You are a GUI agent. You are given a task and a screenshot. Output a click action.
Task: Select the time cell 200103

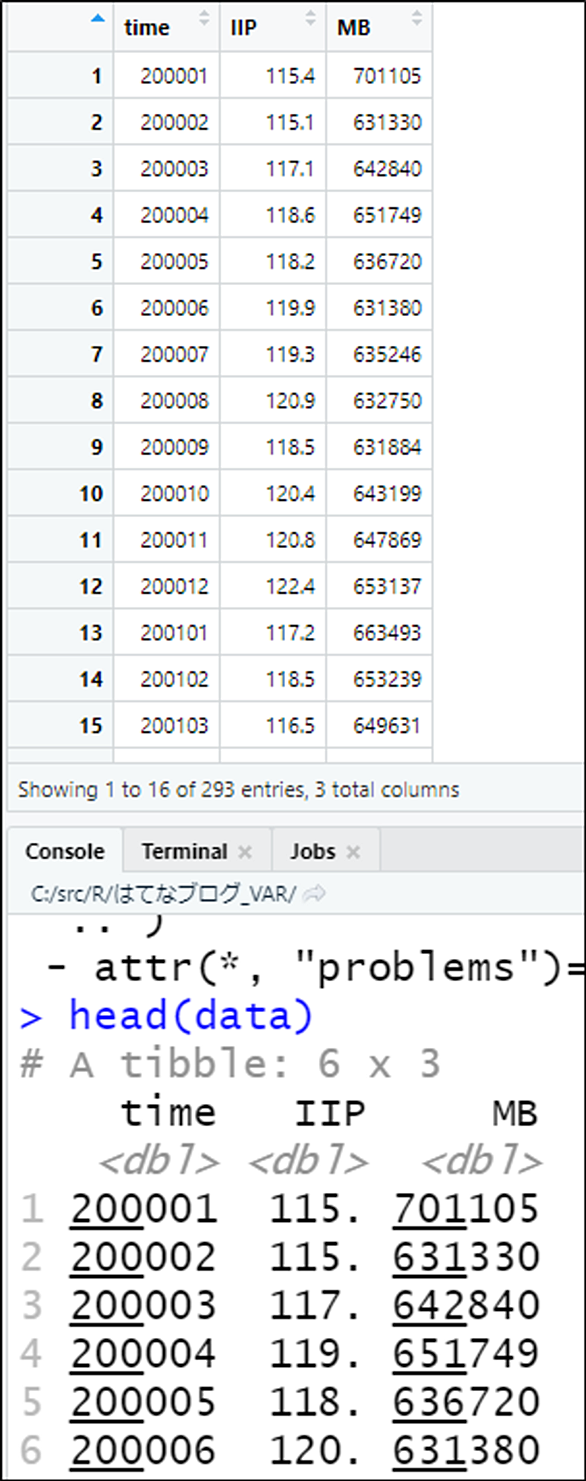click(174, 725)
